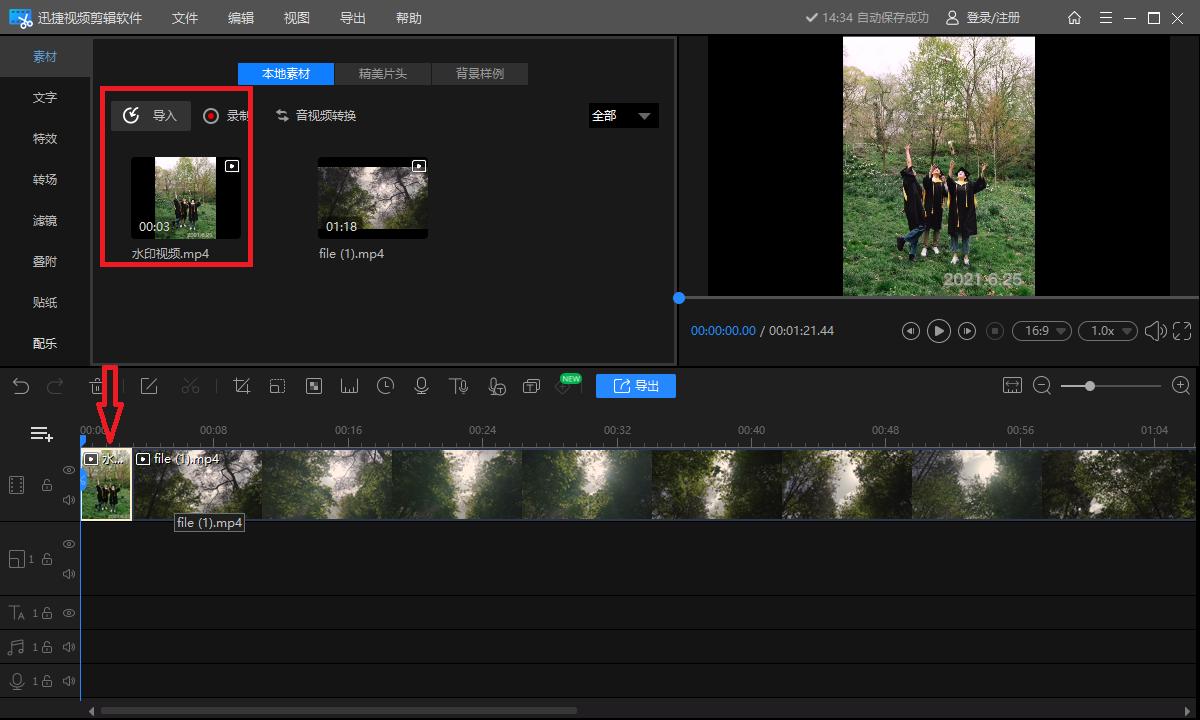This screenshot has width=1200, height=720.
Task: Click the add track icon
Action: click(x=41, y=433)
